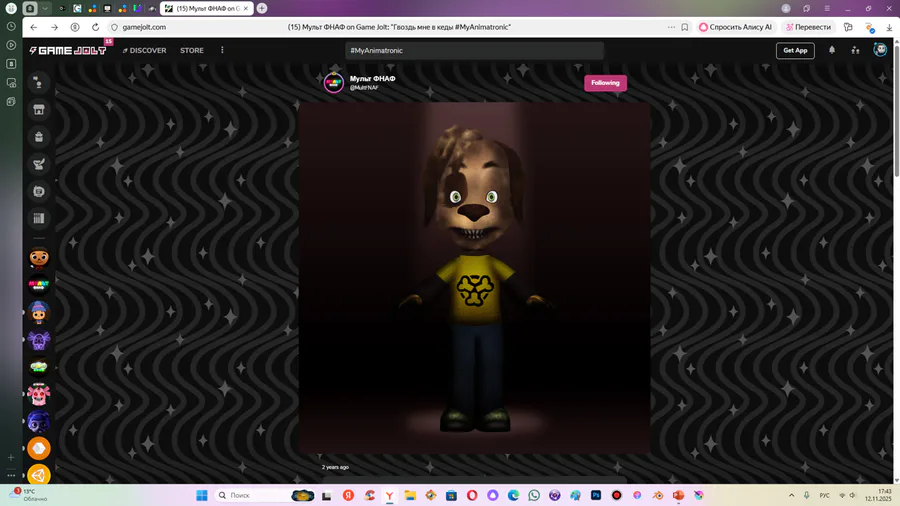900x506 pixels.
Task: Open the @MultFNAF handle link
Action: 364,88
